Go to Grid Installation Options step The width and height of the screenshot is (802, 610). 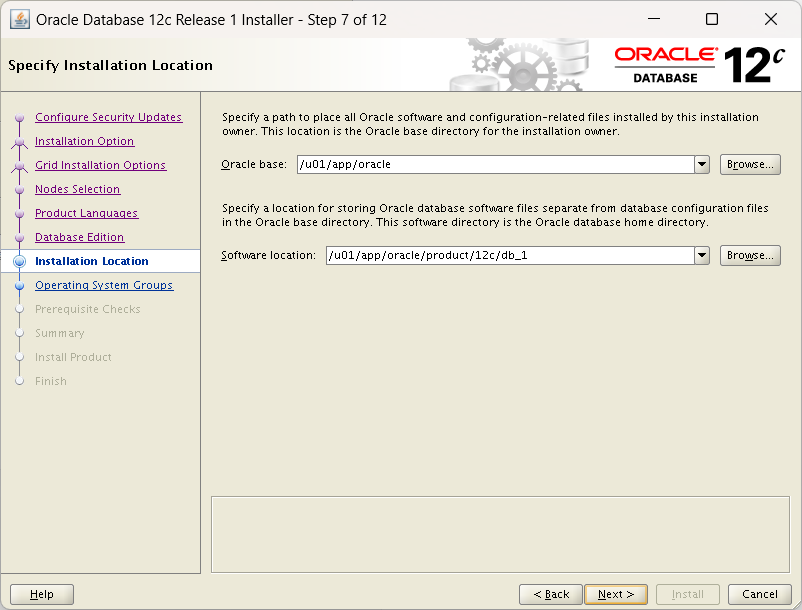[100, 165]
